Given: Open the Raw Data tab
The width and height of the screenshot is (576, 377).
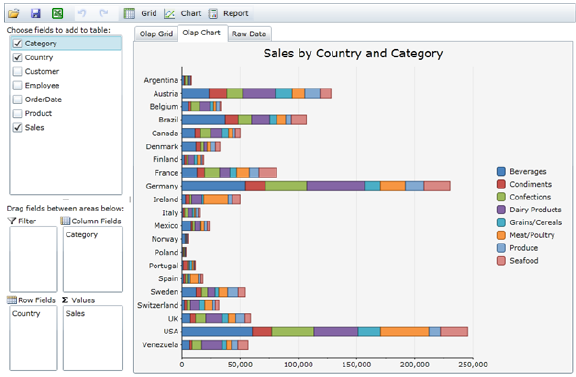Looking at the screenshot, I should pyautogui.click(x=249, y=34).
